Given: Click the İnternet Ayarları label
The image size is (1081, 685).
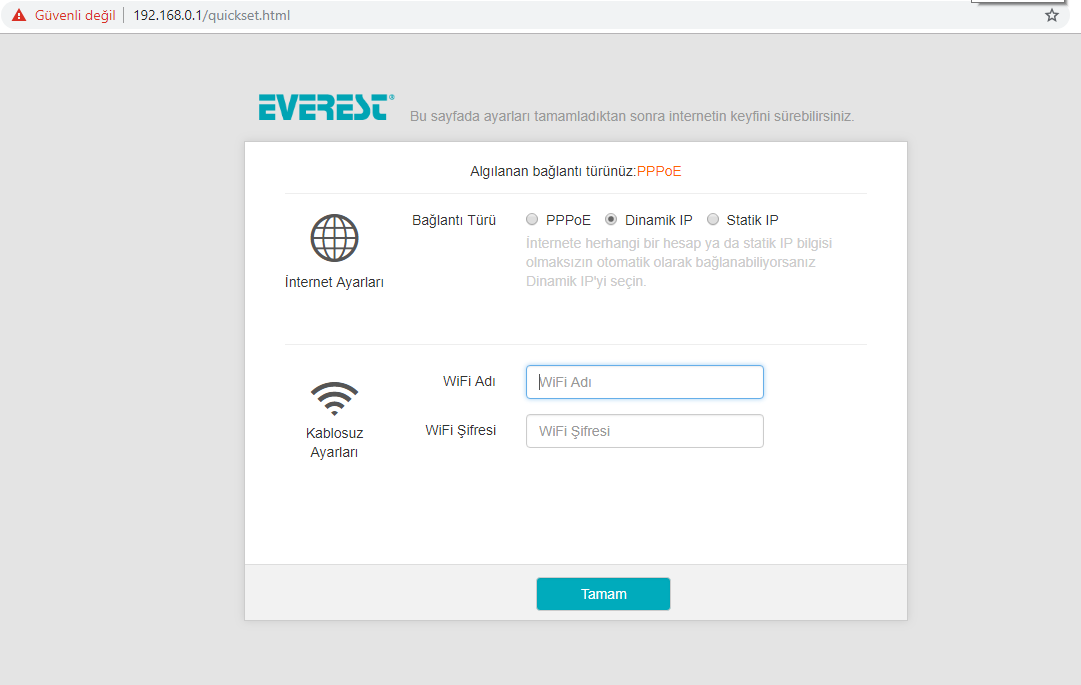Looking at the screenshot, I should pyautogui.click(x=334, y=282).
